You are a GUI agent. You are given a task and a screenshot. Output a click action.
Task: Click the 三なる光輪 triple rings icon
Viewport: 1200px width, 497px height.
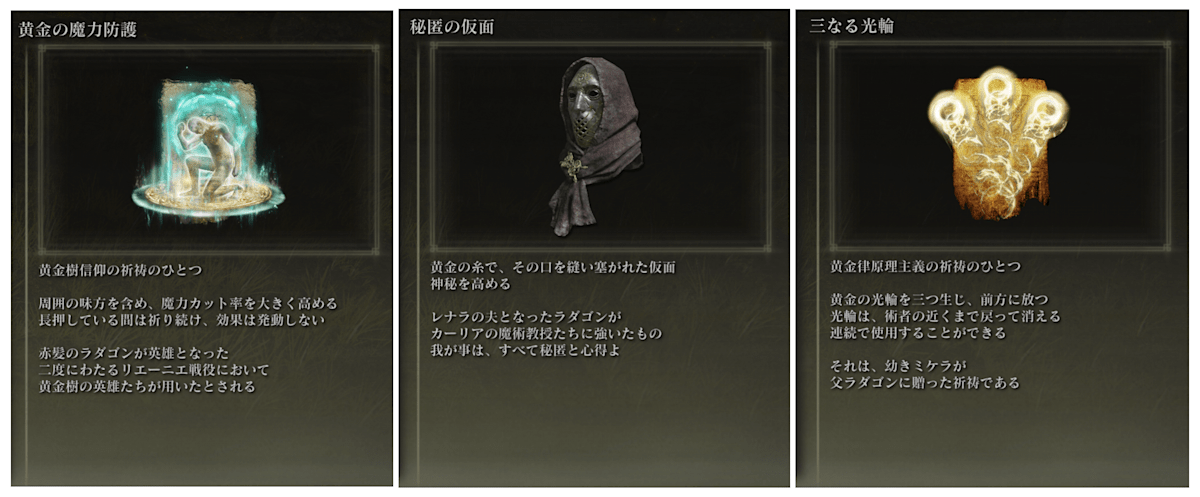pyautogui.click(x=996, y=148)
